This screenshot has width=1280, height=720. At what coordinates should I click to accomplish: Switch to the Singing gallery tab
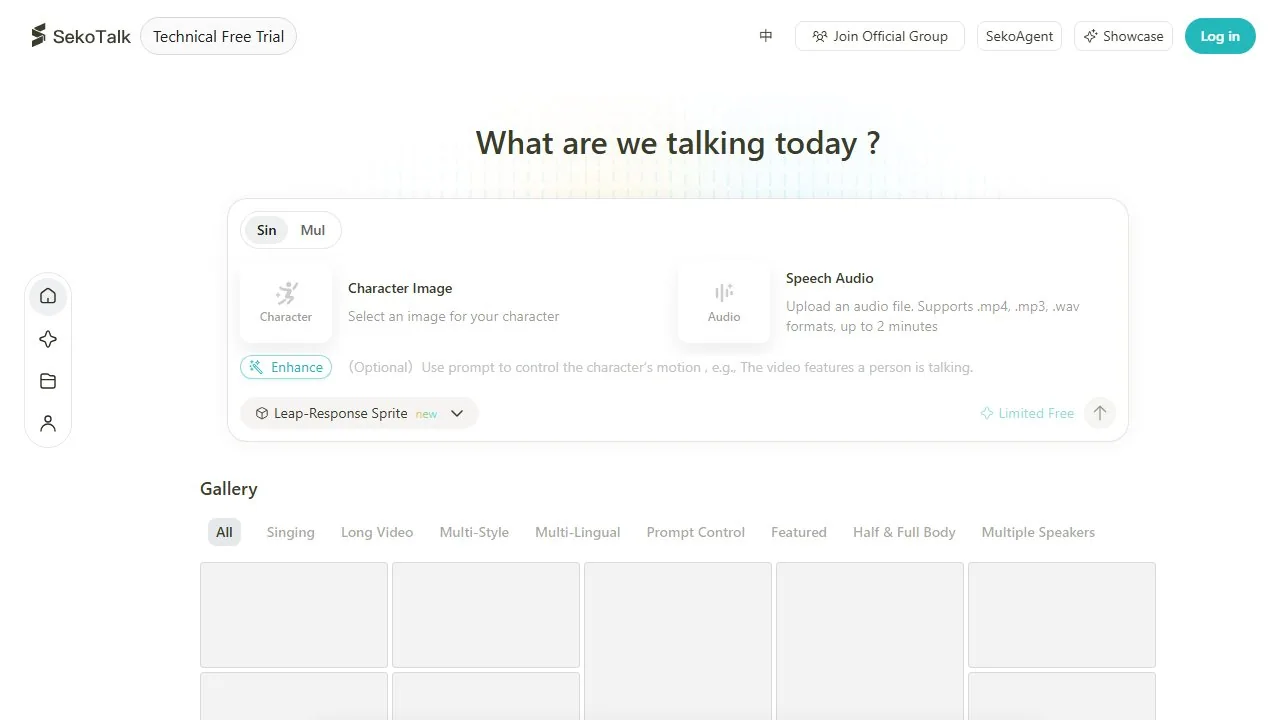(291, 532)
